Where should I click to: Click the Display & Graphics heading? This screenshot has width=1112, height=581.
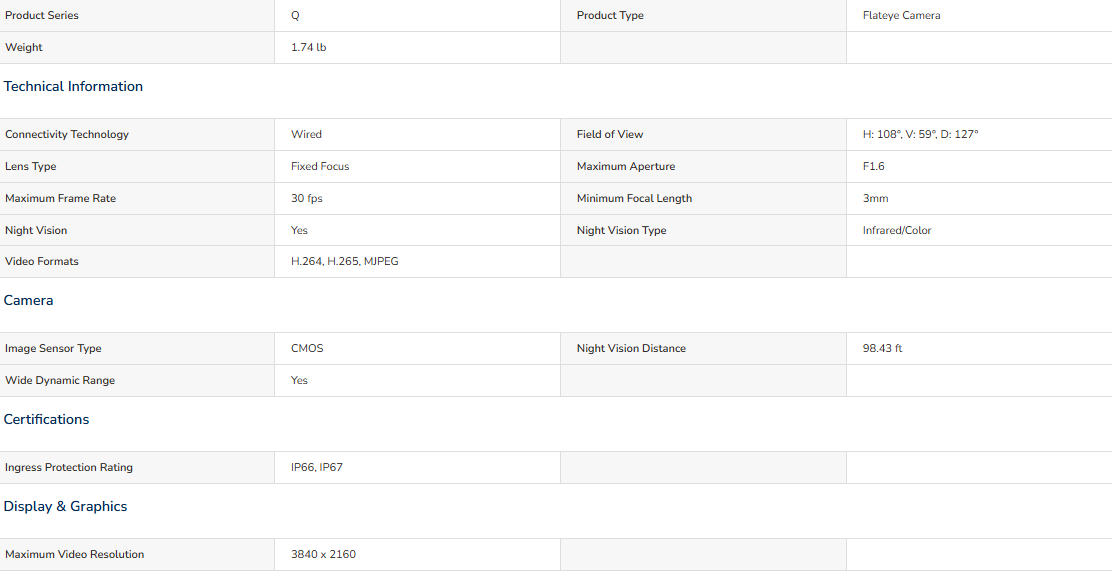[65, 507]
